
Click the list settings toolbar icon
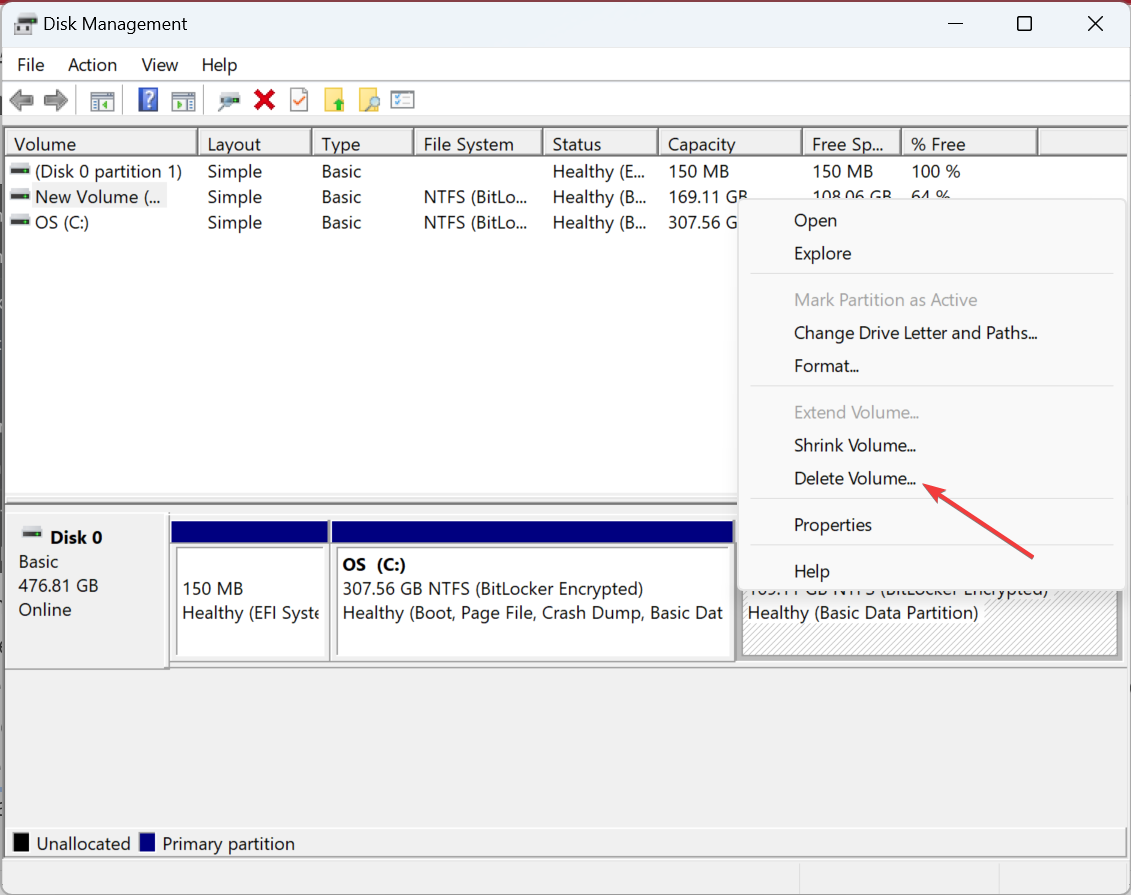point(402,100)
